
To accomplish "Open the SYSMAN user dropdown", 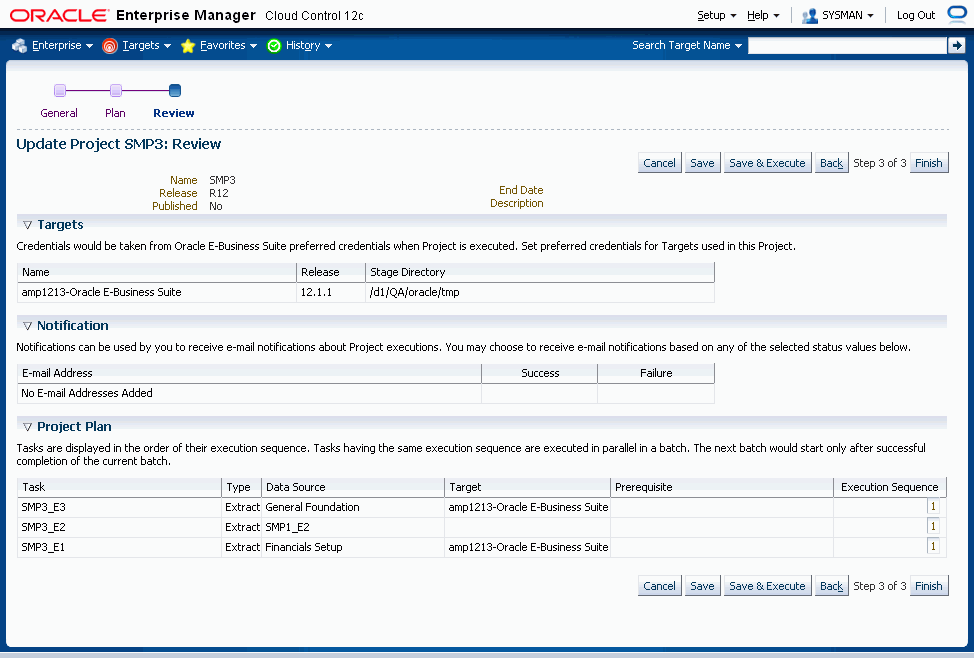I will click(x=847, y=16).
